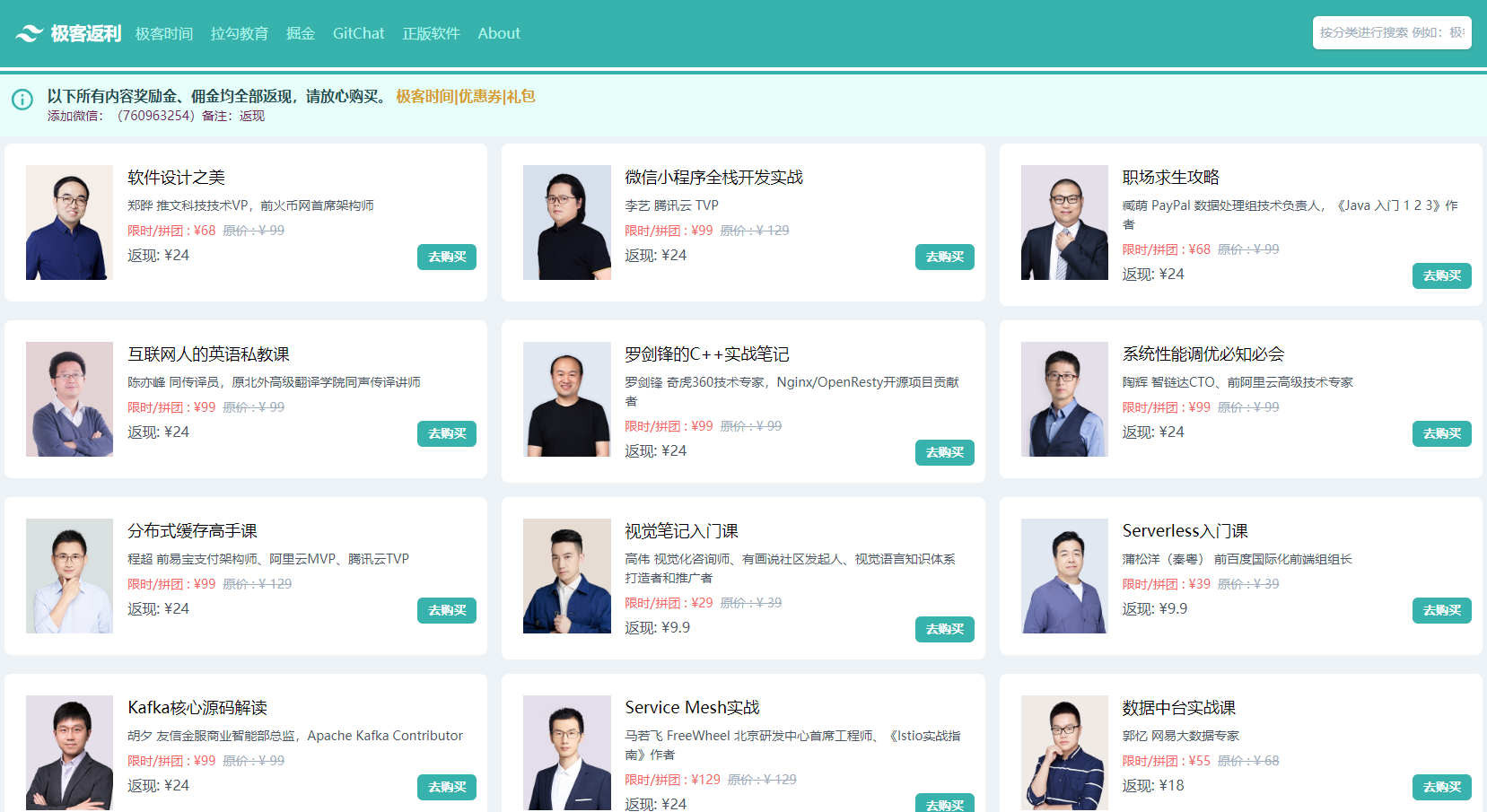Screen dimensions: 1487x812
Task: Open the 分布式缓存高手课 course title
Action: click(x=192, y=531)
